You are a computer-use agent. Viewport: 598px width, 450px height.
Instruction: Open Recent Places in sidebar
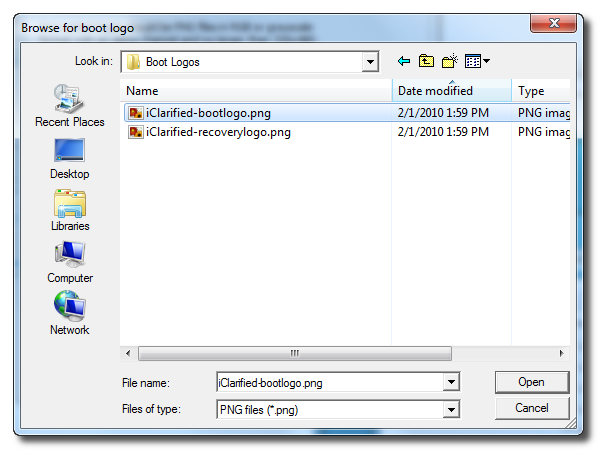[x=69, y=106]
